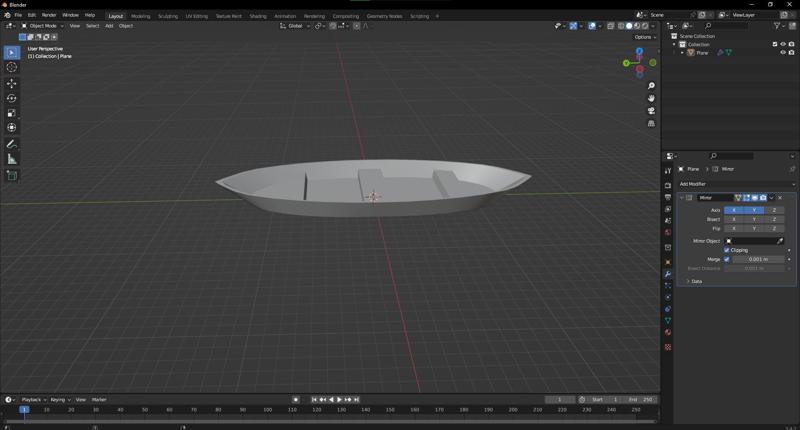Image resolution: width=800 pixels, height=430 pixels.
Task: Switch to the Modeling workspace tab
Action: pos(140,16)
